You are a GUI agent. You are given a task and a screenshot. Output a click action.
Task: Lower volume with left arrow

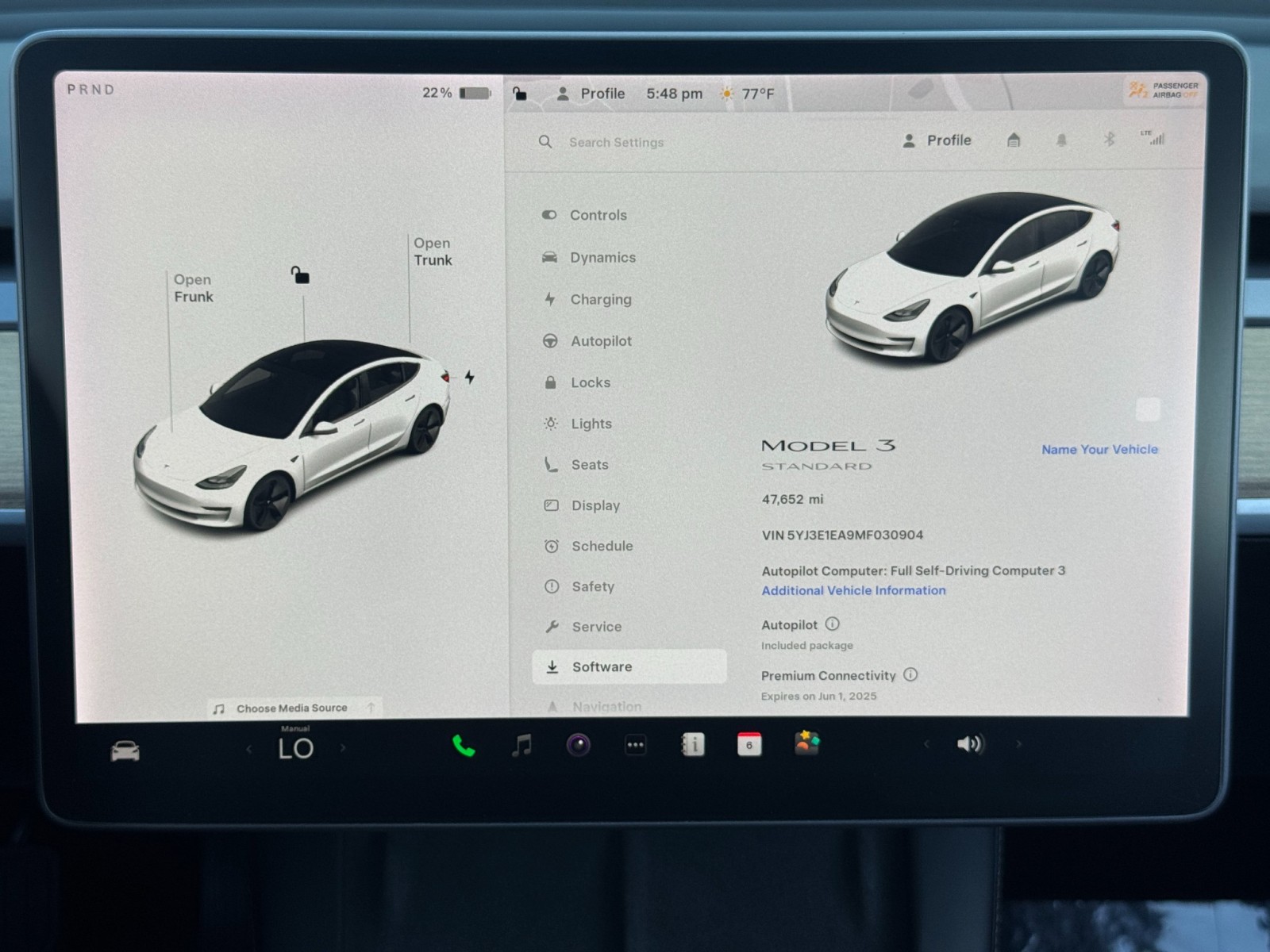pyautogui.click(x=926, y=744)
